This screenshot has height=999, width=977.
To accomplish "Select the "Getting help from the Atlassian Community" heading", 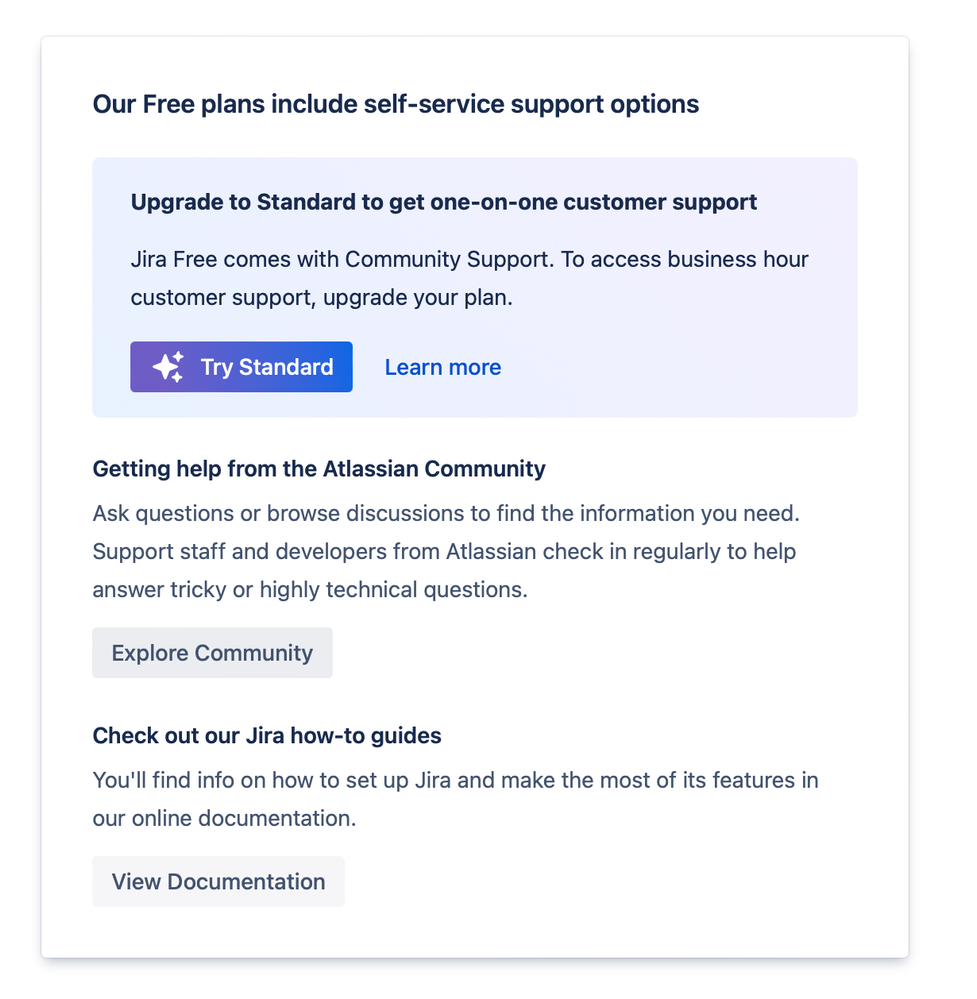I will click(319, 469).
